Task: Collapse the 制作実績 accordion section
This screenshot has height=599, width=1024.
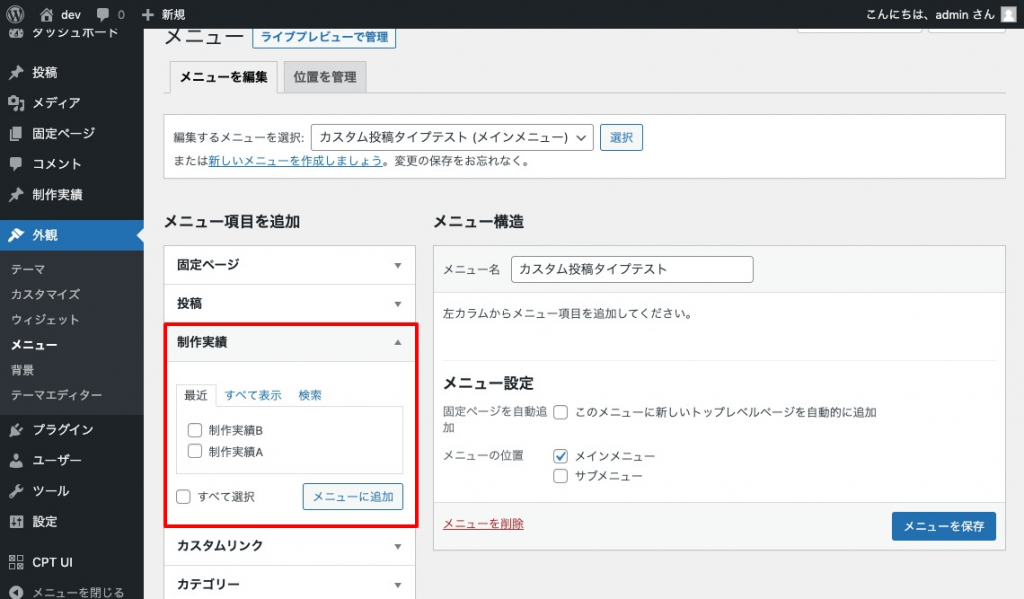Action: (x=289, y=342)
